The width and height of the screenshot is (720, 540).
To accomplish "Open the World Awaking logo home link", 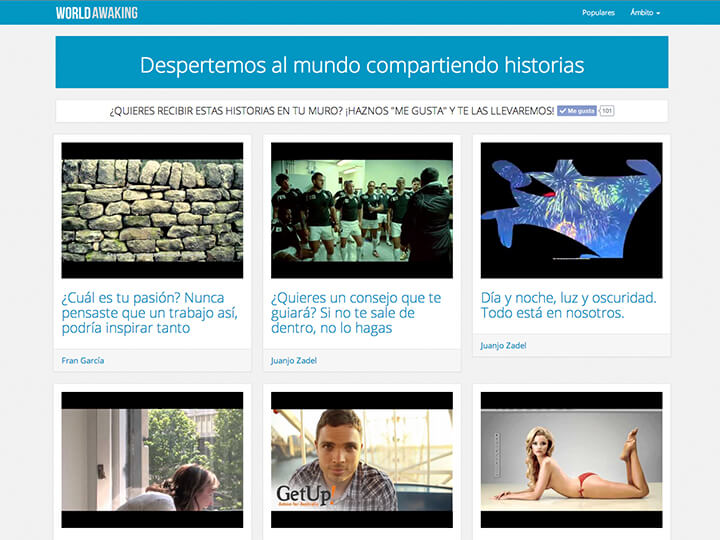I will [97, 13].
